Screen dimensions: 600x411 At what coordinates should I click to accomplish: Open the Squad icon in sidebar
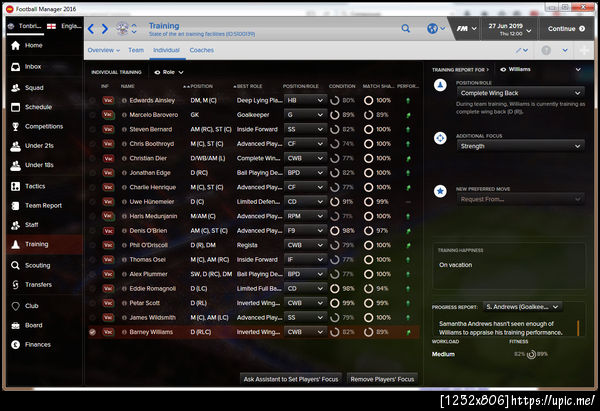click(x=15, y=88)
